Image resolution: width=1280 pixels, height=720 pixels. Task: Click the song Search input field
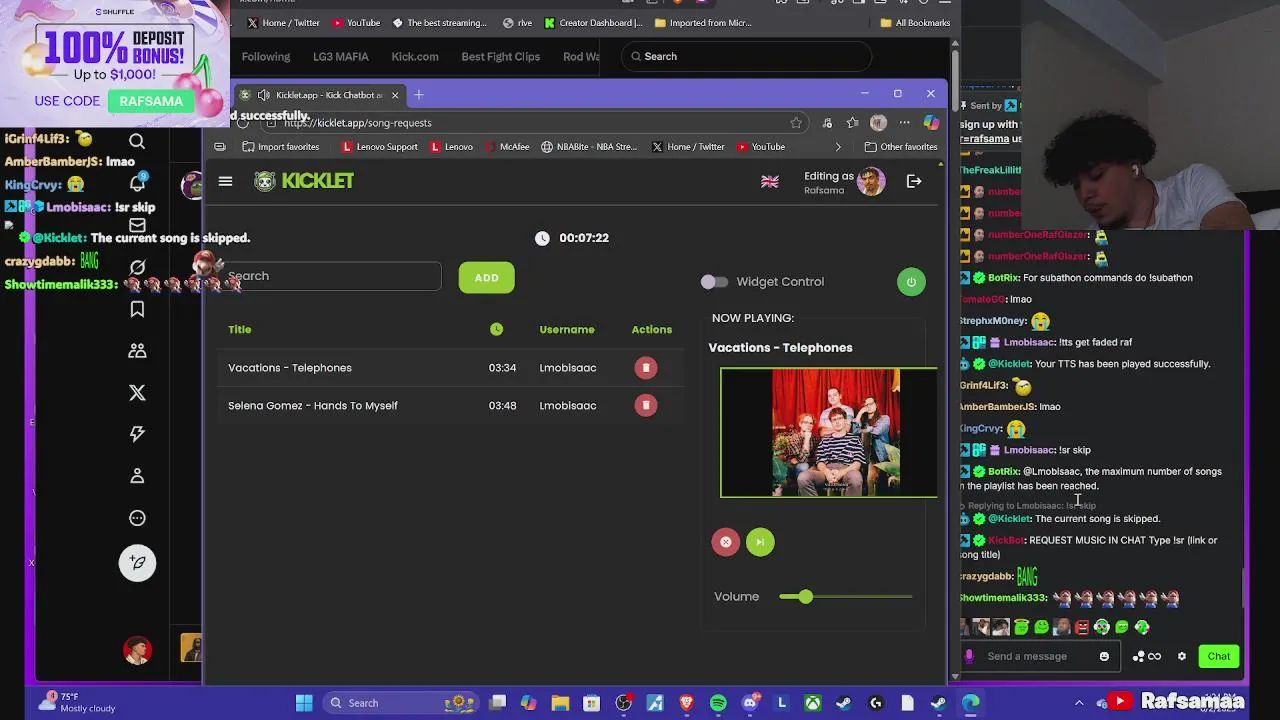331,276
